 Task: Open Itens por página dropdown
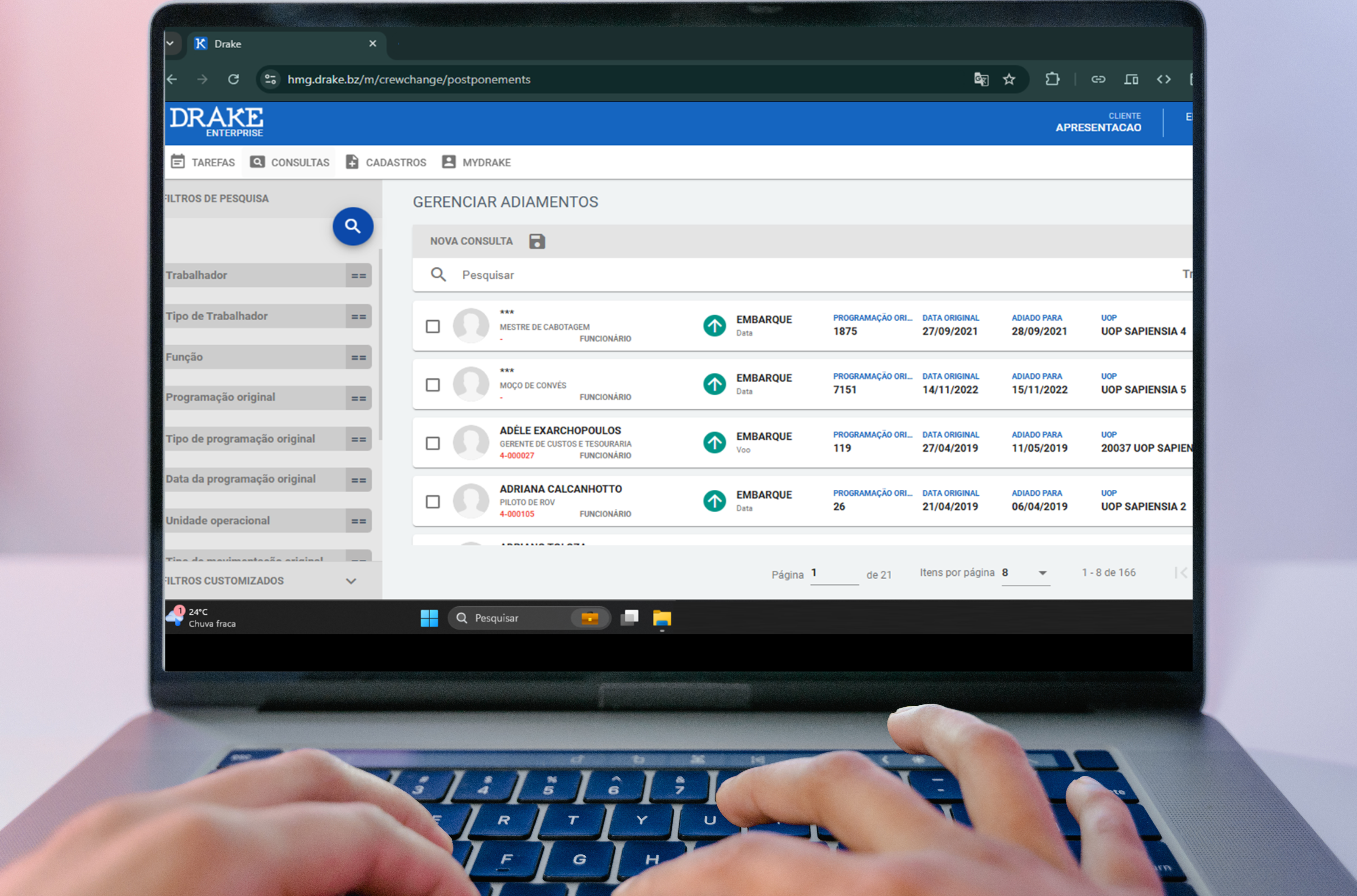[1026, 573]
